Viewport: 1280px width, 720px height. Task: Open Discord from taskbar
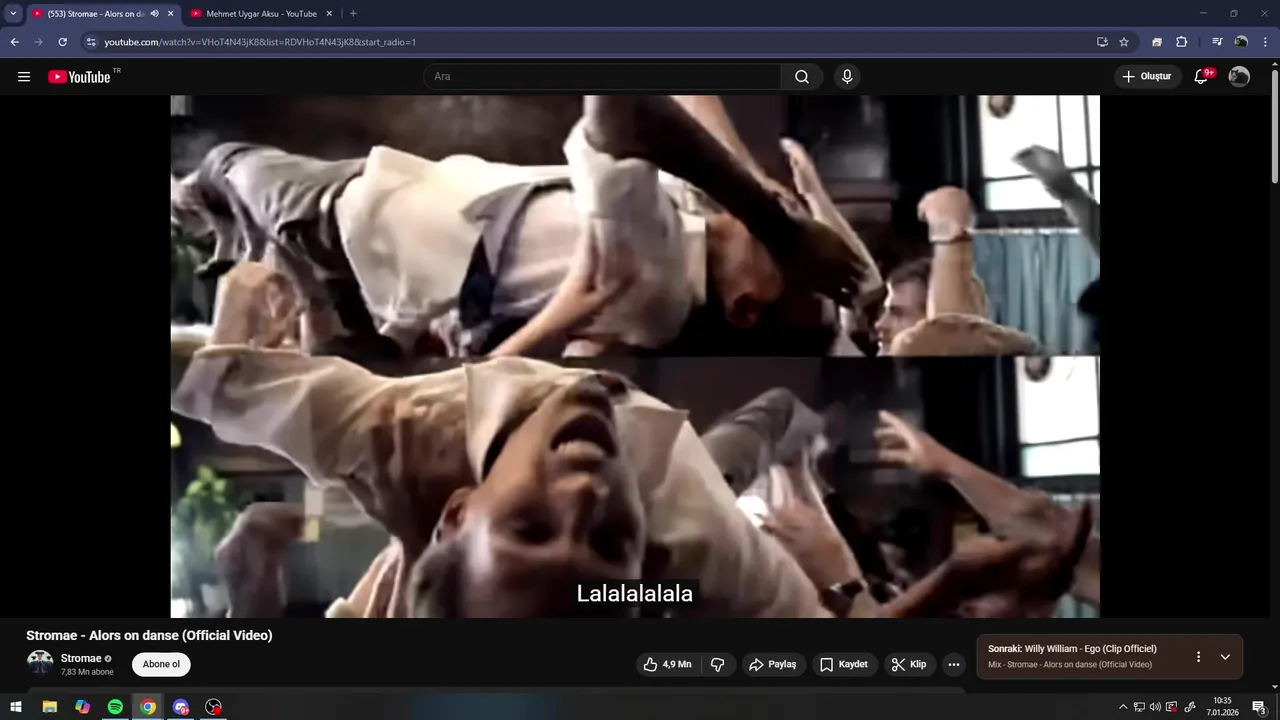[x=180, y=707]
